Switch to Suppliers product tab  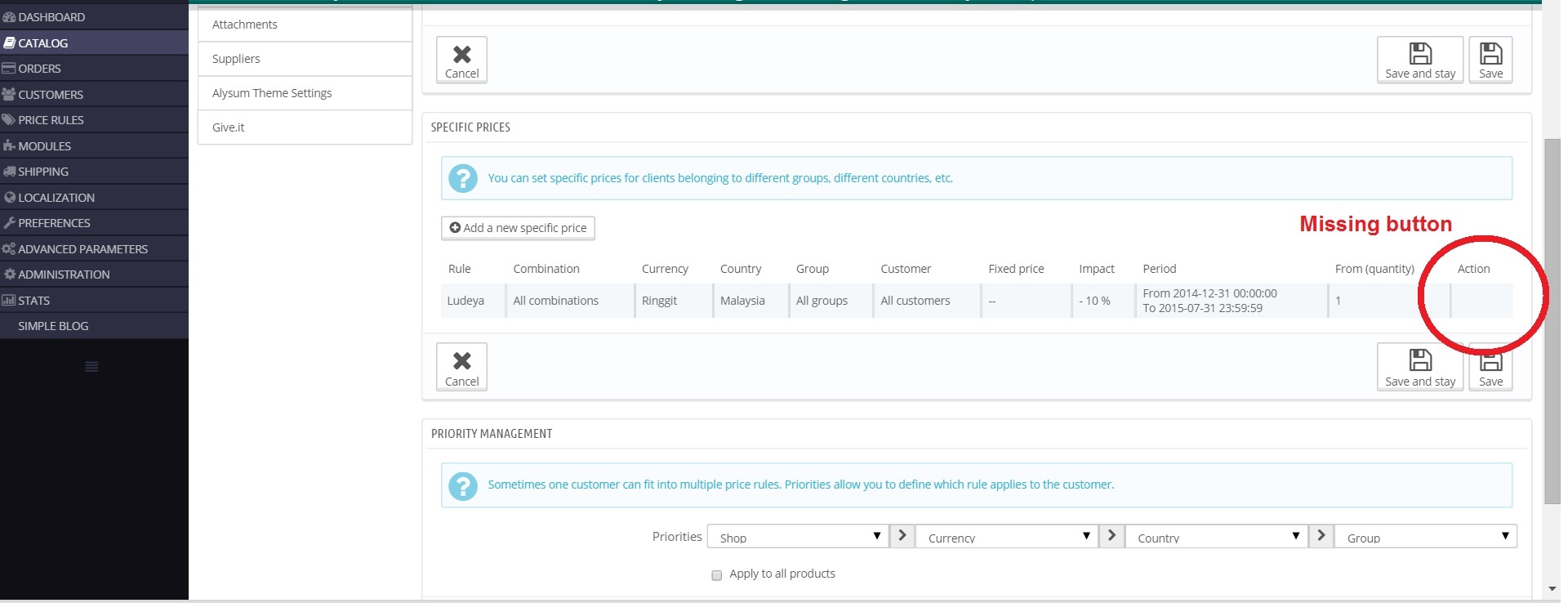coord(305,59)
